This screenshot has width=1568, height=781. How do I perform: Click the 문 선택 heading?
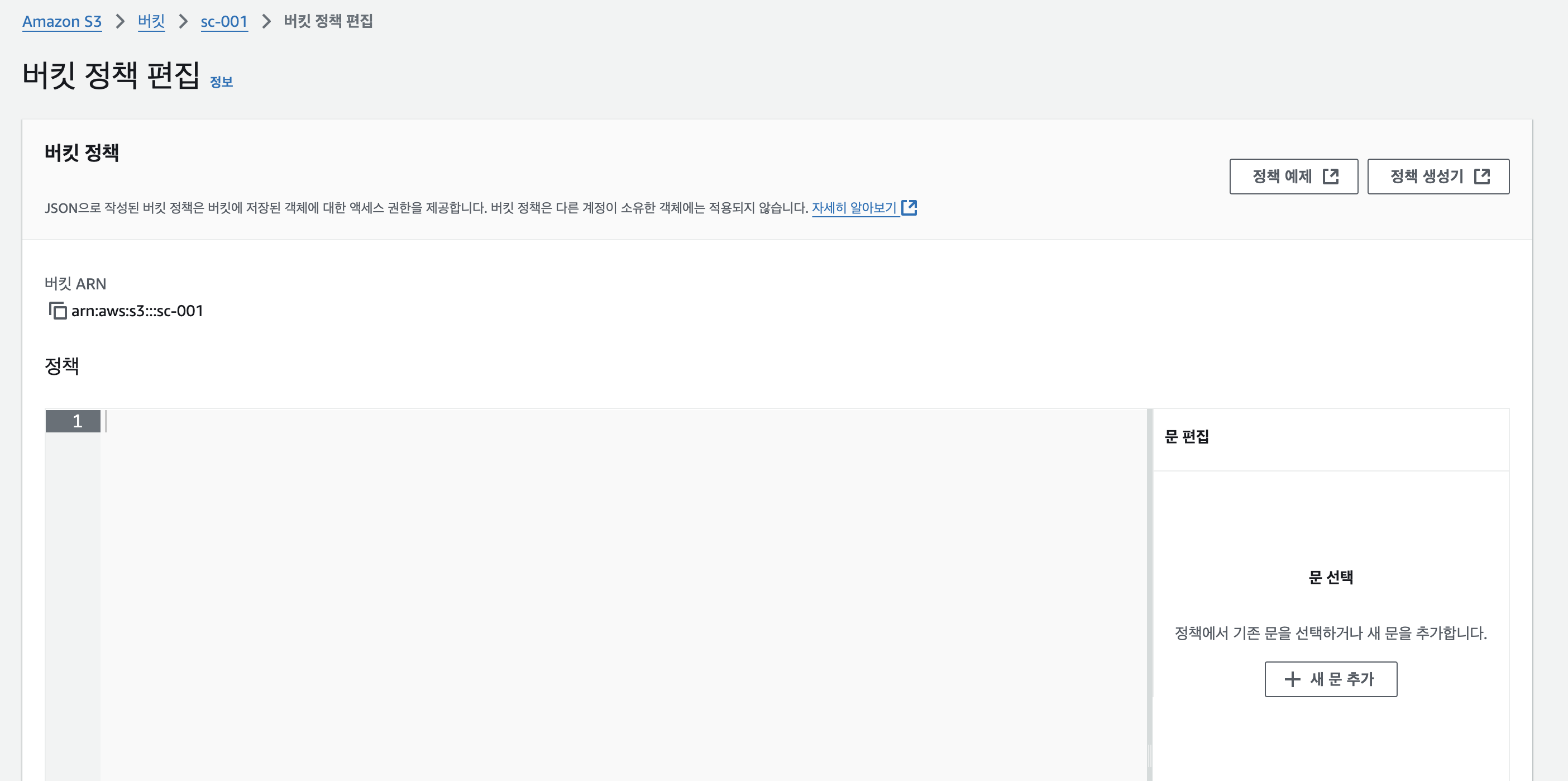click(1331, 577)
